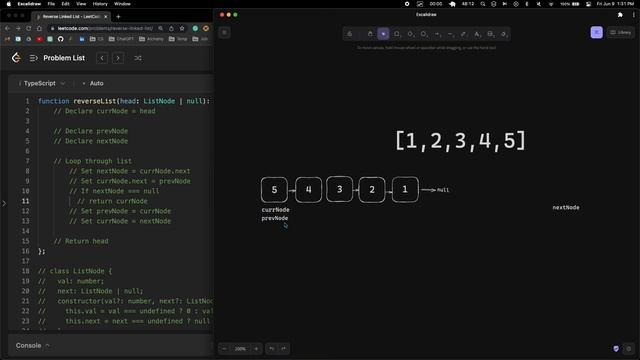Go to previous LeetCode problem
Viewport: 640px width, 360px height.
[102, 58]
